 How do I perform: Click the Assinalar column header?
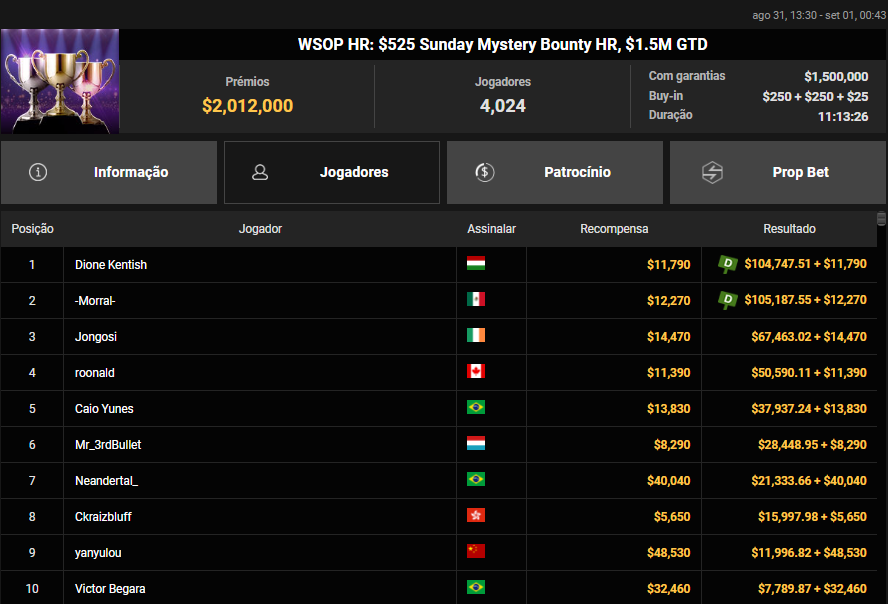point(492,229)
